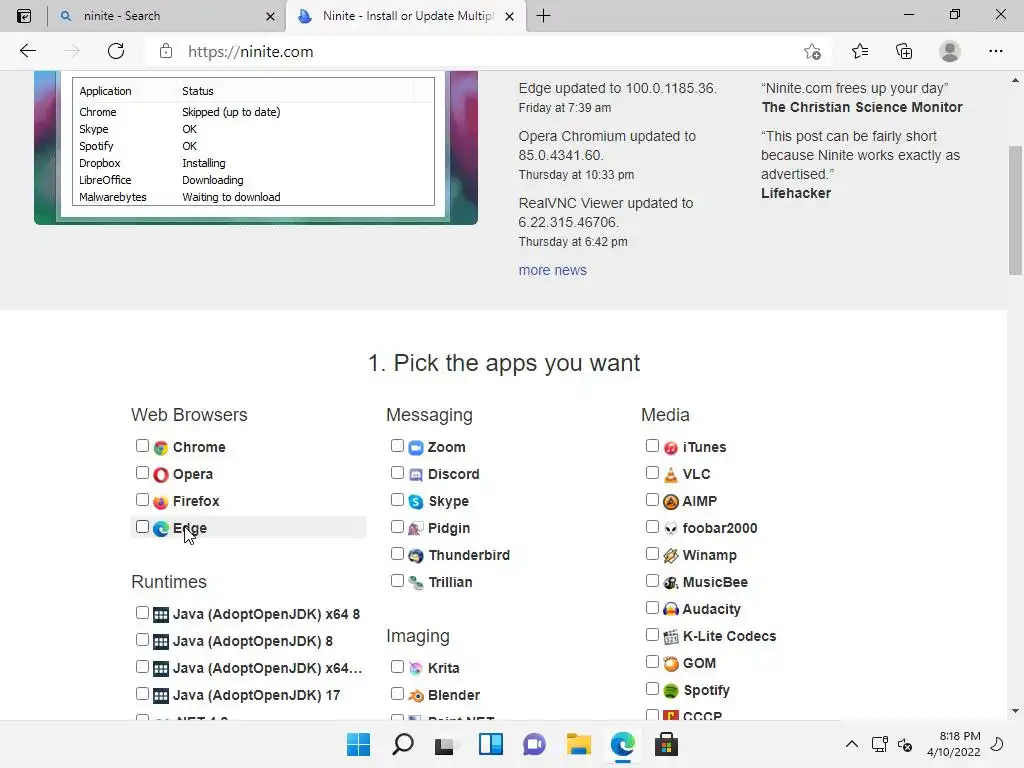This screenshot has width=1024, height=768.
Task: Check the Edge checkbox
Action: point(142,527)
